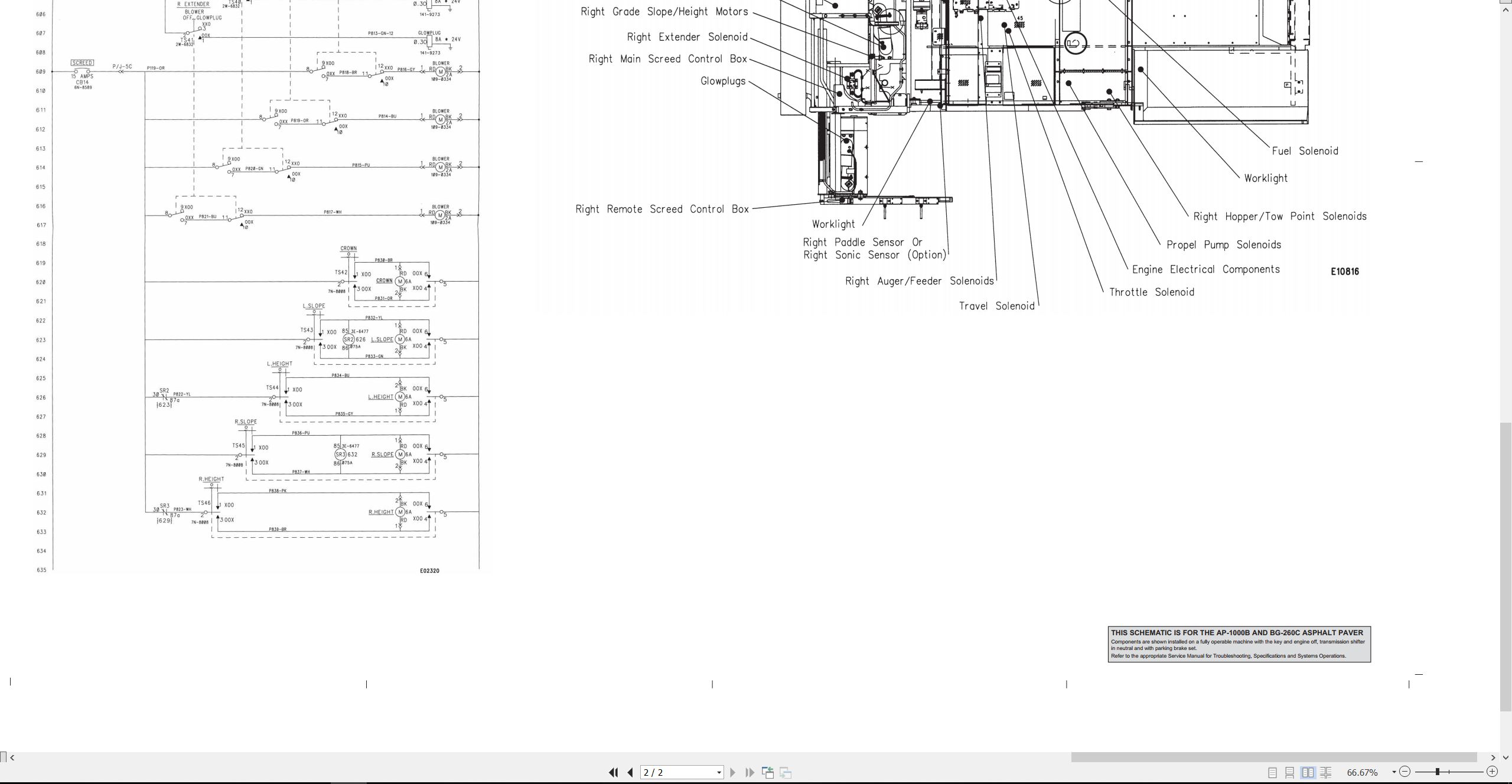Click the Glowplugs label
Viewport: 1512px width, 784px height.
click(723, 81)
